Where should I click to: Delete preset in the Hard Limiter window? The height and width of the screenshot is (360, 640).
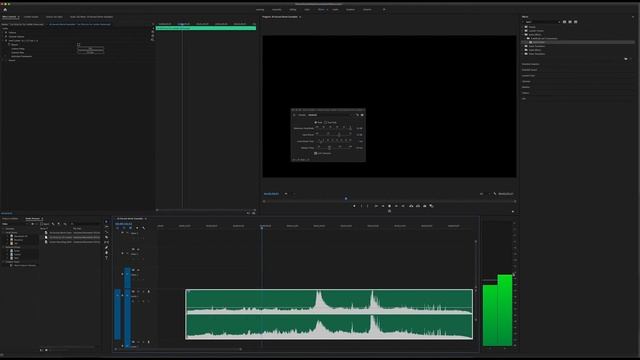click(x=362, y=115)
